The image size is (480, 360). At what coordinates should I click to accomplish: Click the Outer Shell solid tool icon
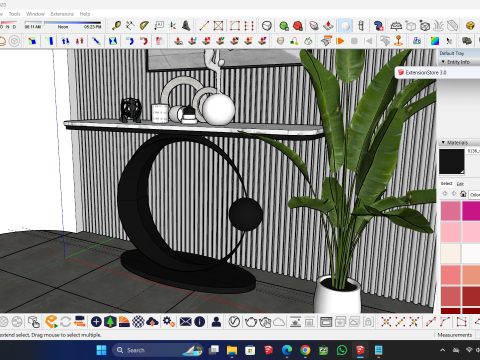pos(267,26)
